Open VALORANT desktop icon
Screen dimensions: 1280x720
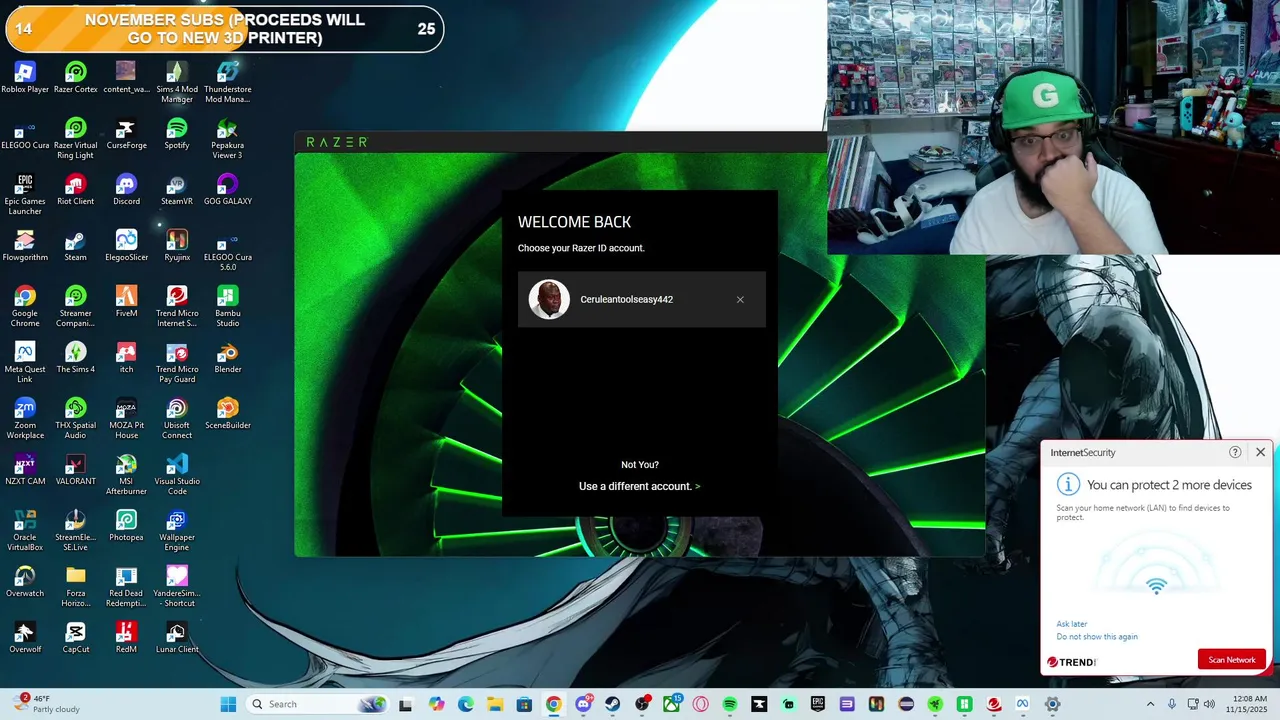click(x=75, y=469)
